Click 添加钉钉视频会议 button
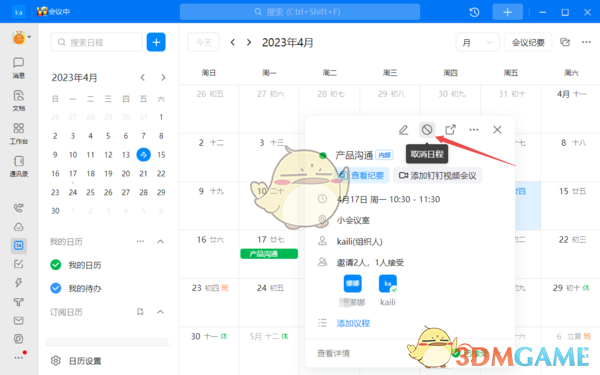Image resolution: width=600 pixels, height=375 pixels. coord(438,176)
